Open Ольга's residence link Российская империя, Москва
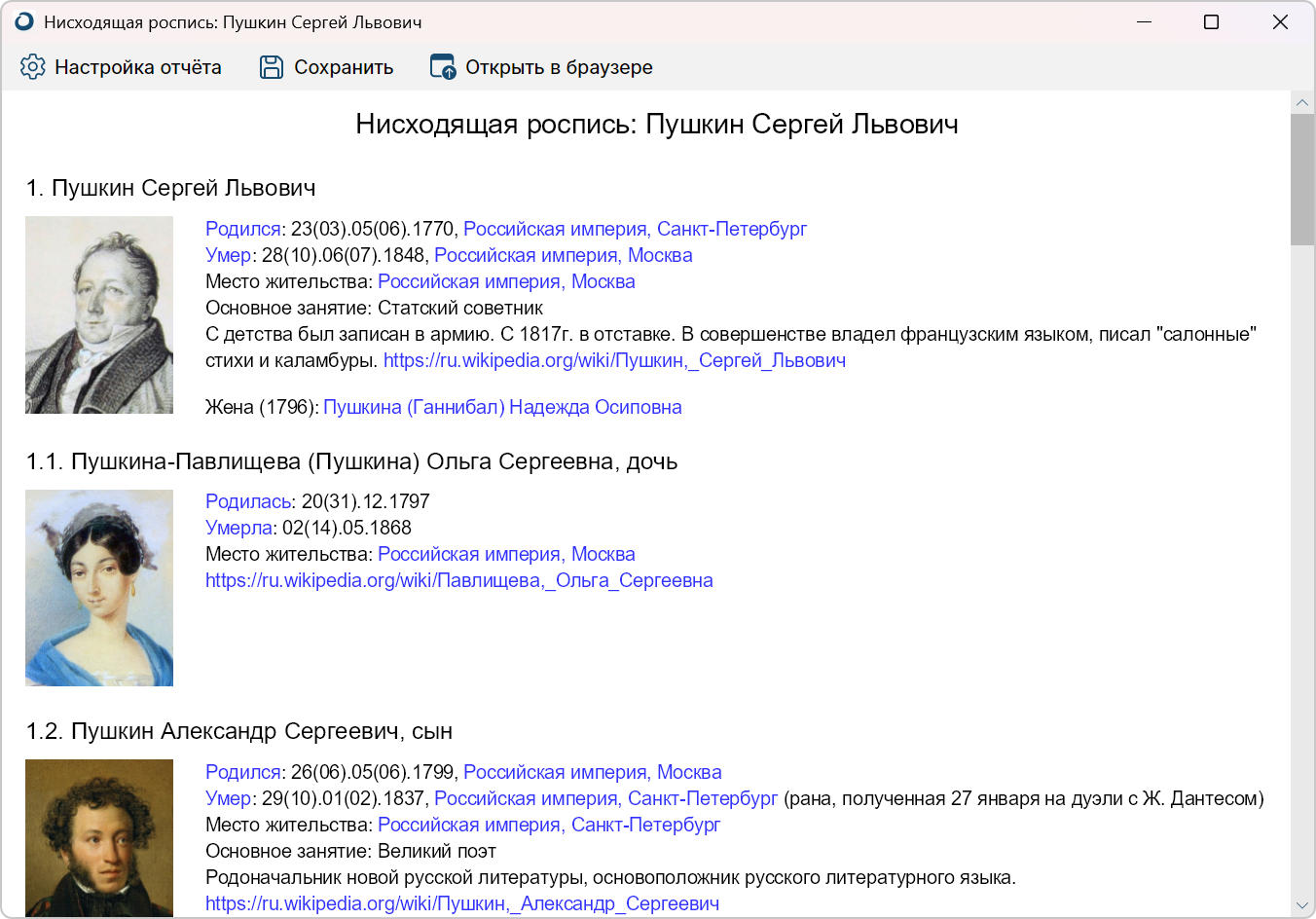The width and height of the screenshot is (1316, 919). point(506,554)
